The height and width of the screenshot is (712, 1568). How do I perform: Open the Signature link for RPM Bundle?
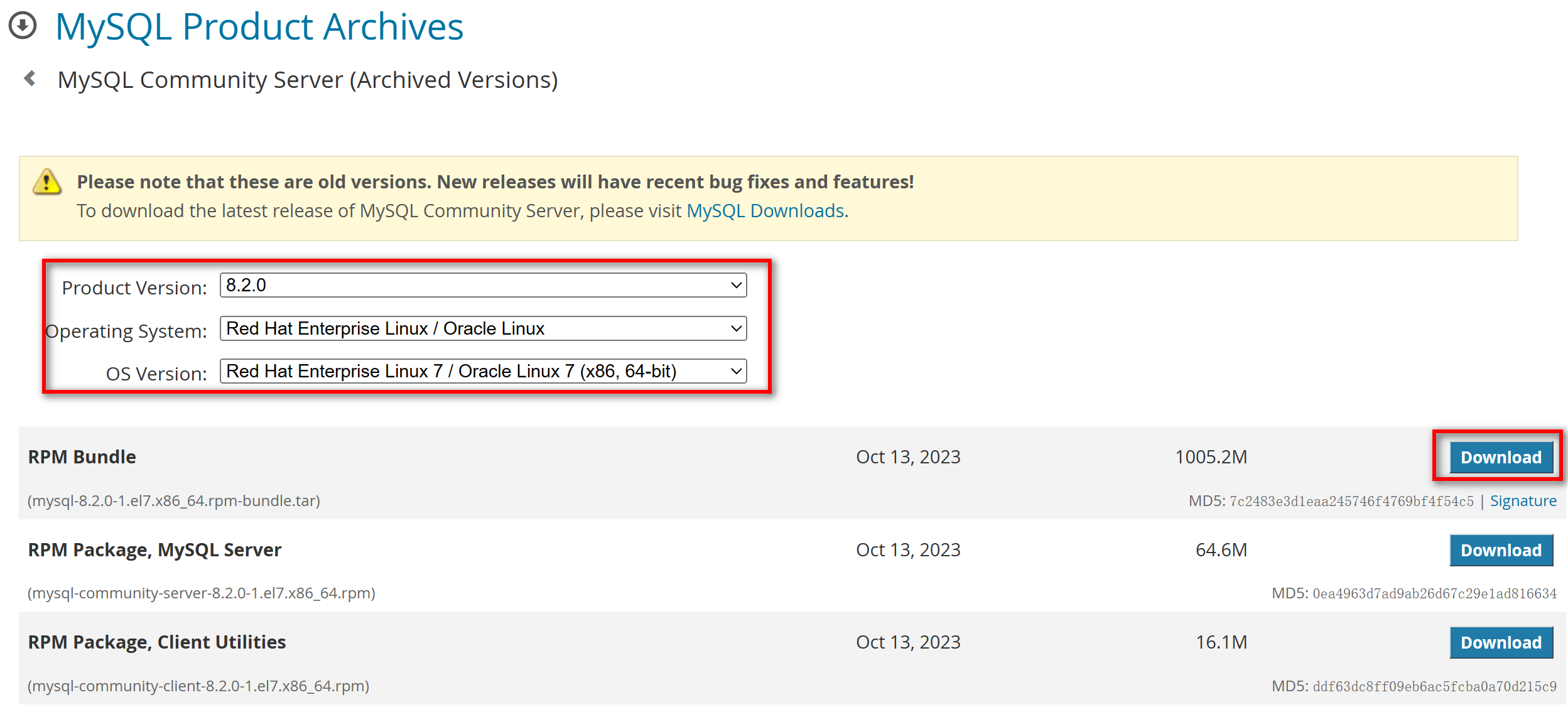pos(1523,501)
